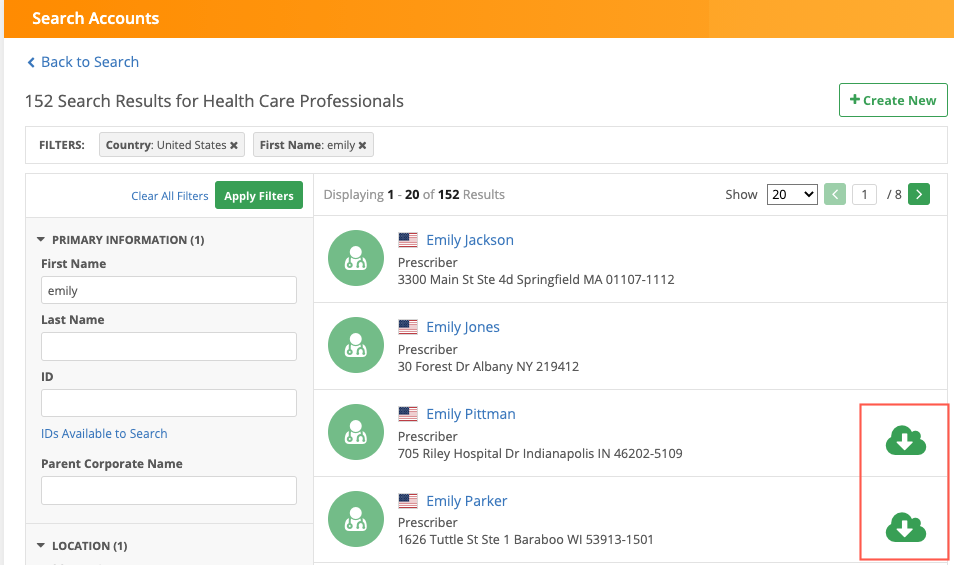This screenshot has width=954, height=565.
Task: Remove the Country: United States filter
Action: tap(234, 145)
